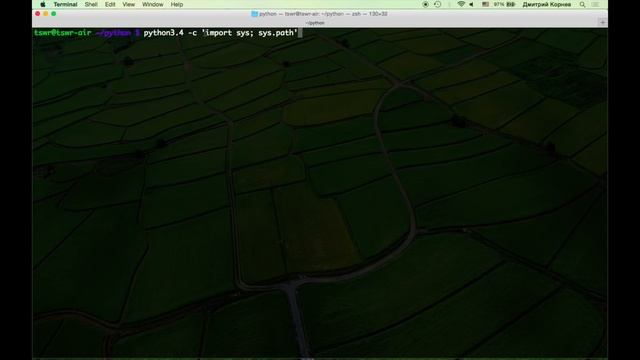Open Spotlight search magnifier
640x360 pixels.
point(582,4)
